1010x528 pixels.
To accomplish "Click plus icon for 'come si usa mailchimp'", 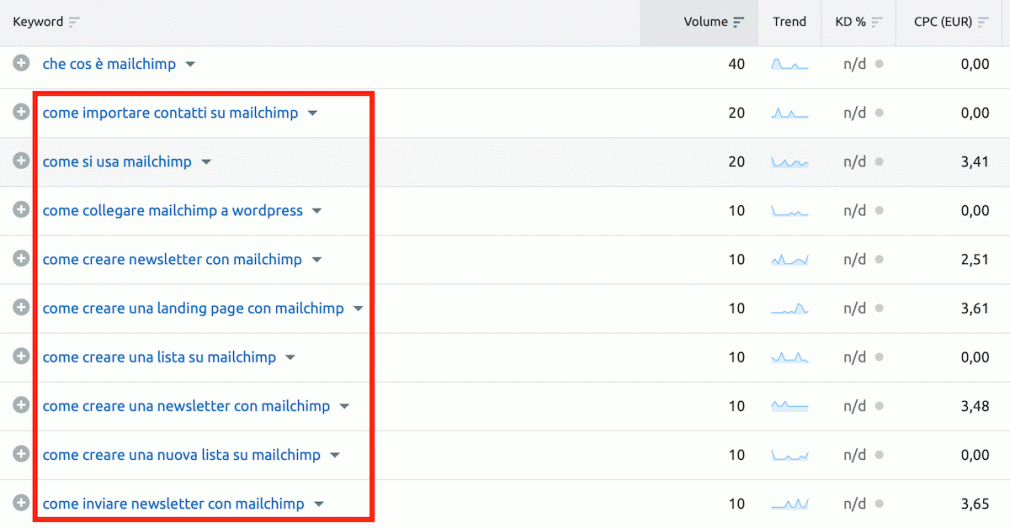I will [x=21, y=161].
